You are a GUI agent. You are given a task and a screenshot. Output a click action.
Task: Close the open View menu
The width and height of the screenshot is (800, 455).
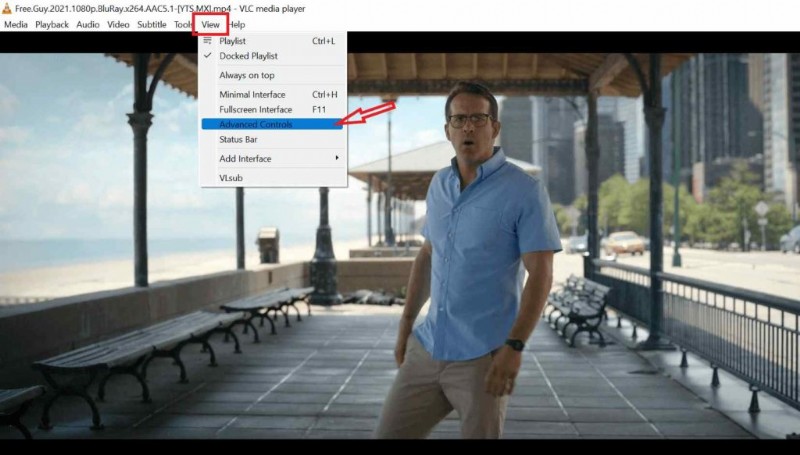coord(210,24)
